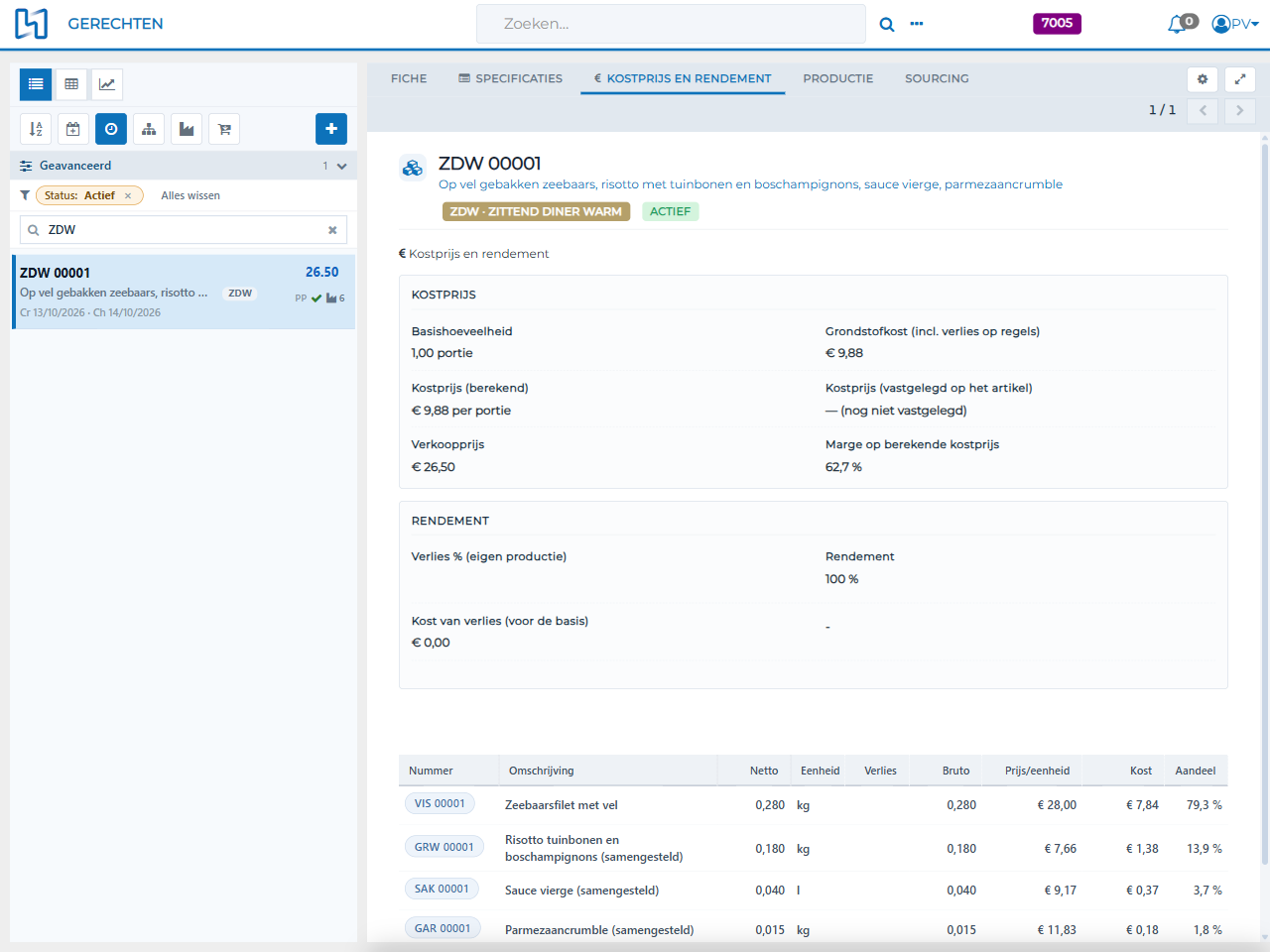Click the shopping cart icon

[224, 129]
